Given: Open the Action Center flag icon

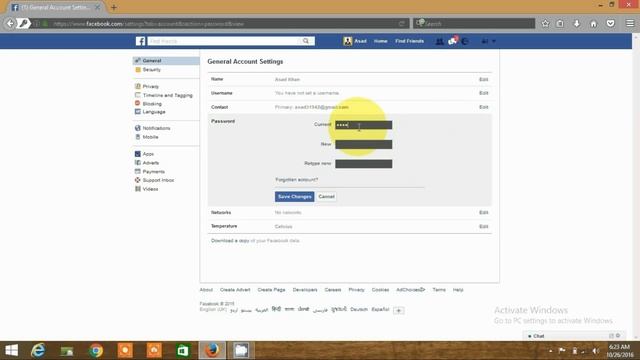Looking at the screenshot, I should point(562,351).
